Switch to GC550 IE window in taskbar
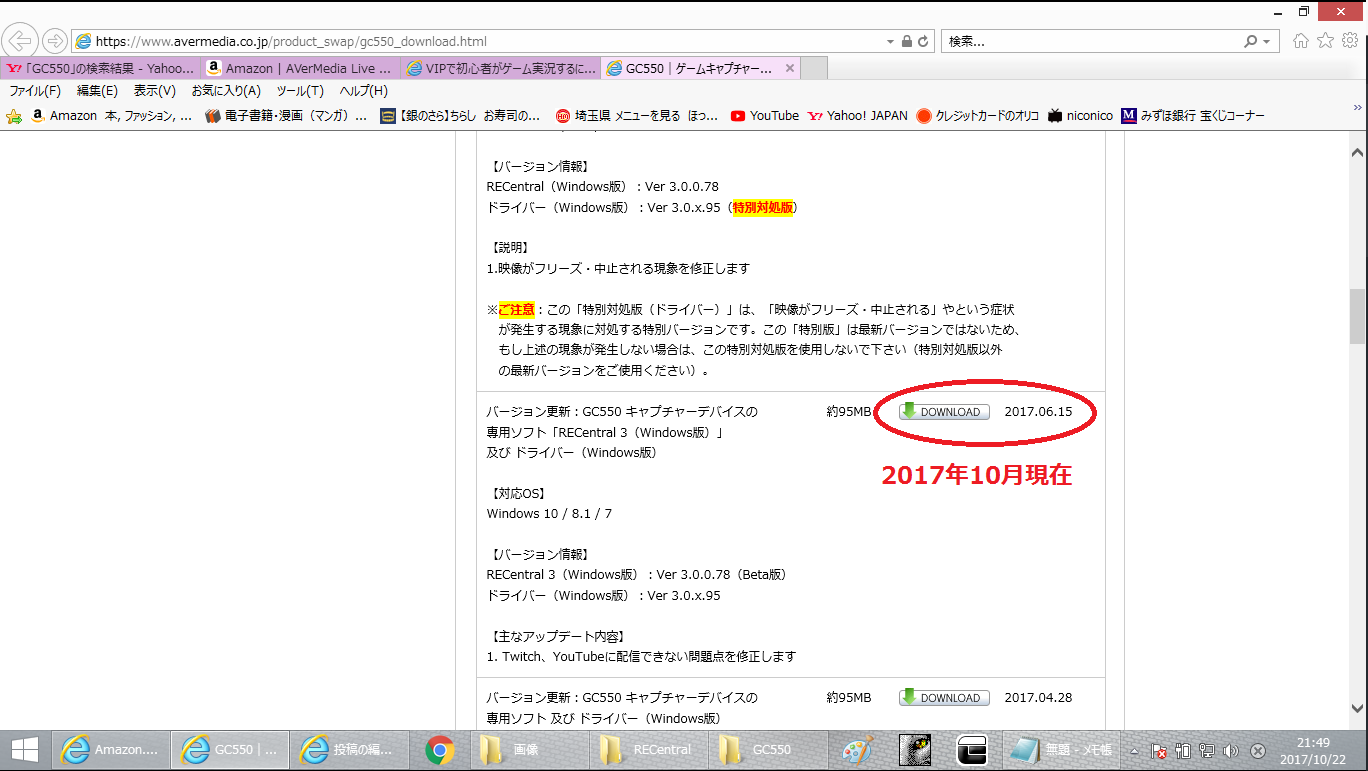 231,750
